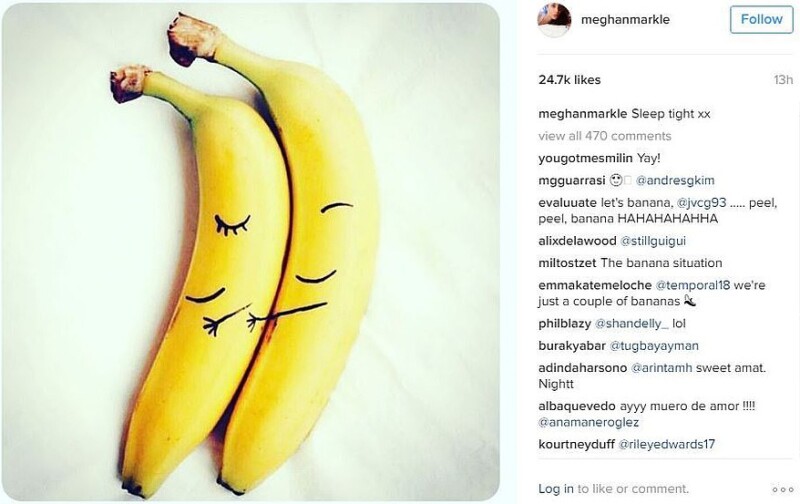800x504 pixels.
Task: Open the meghanmarkle username in header
Action: coord(625,19)
